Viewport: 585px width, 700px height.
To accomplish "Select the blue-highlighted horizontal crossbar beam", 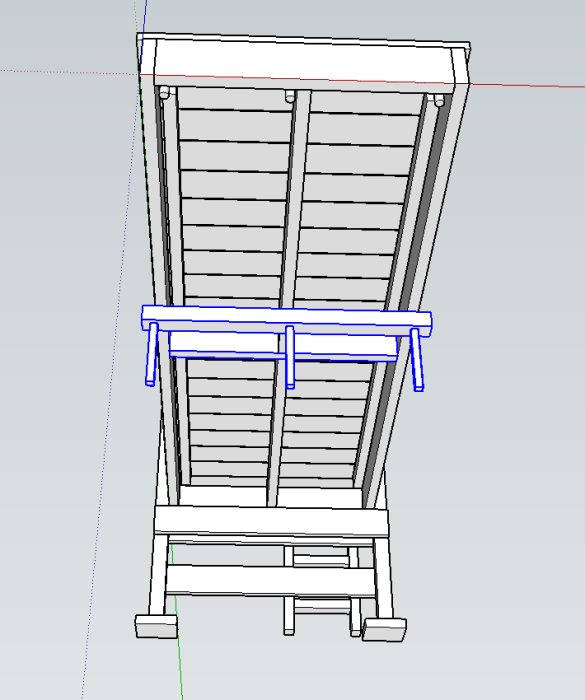I will 287,321.
